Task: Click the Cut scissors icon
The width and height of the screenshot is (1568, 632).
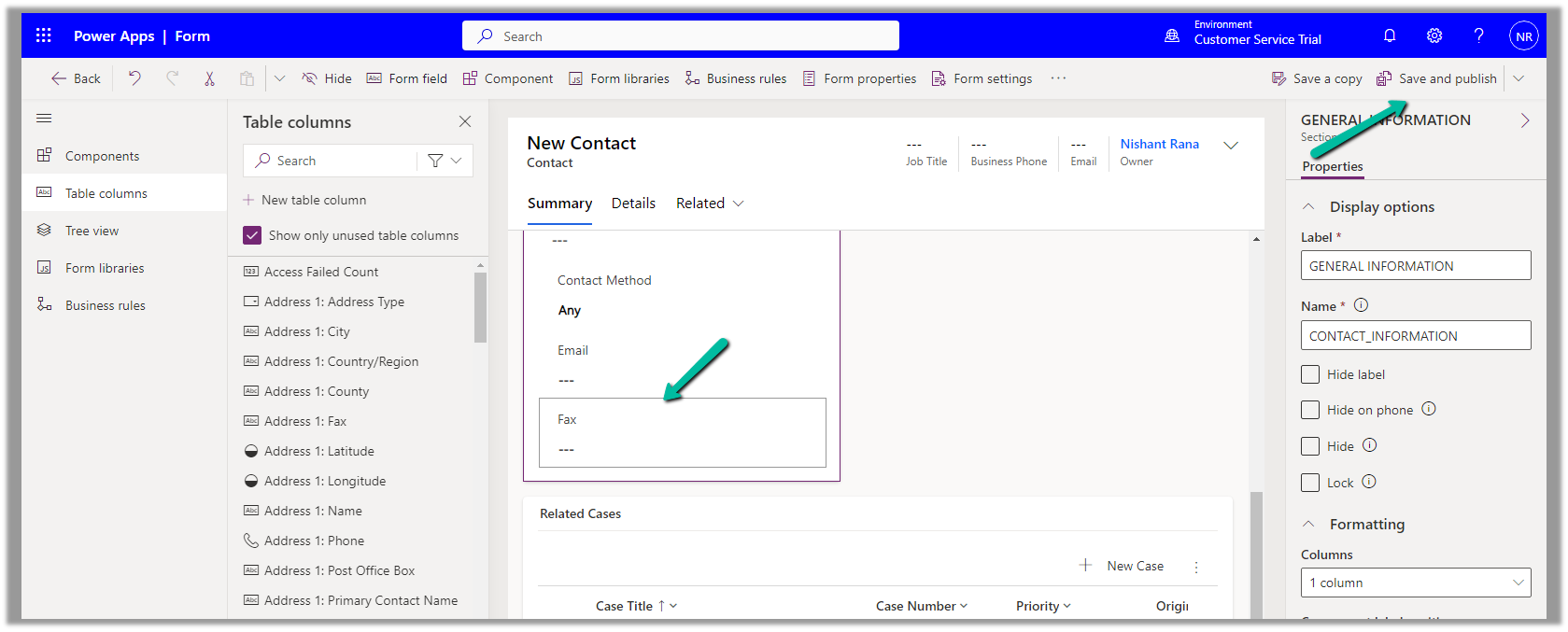Action: click(x=209, y=78)
